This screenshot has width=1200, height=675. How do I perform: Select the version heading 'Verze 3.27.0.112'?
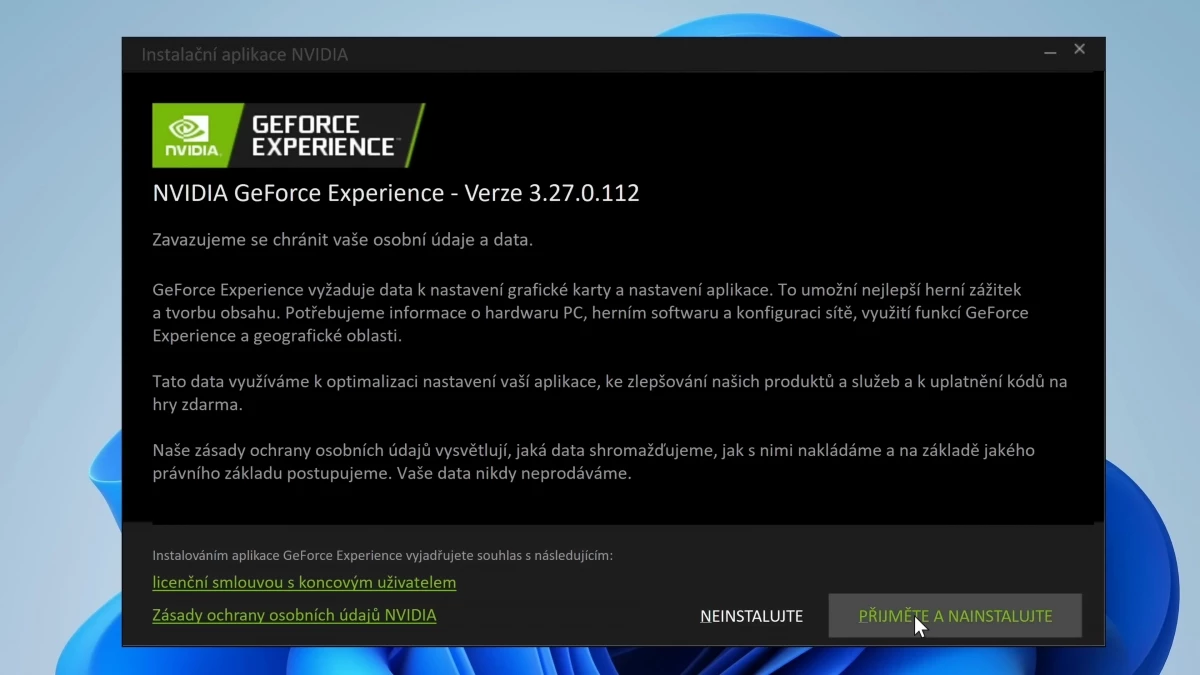[552, 193]
